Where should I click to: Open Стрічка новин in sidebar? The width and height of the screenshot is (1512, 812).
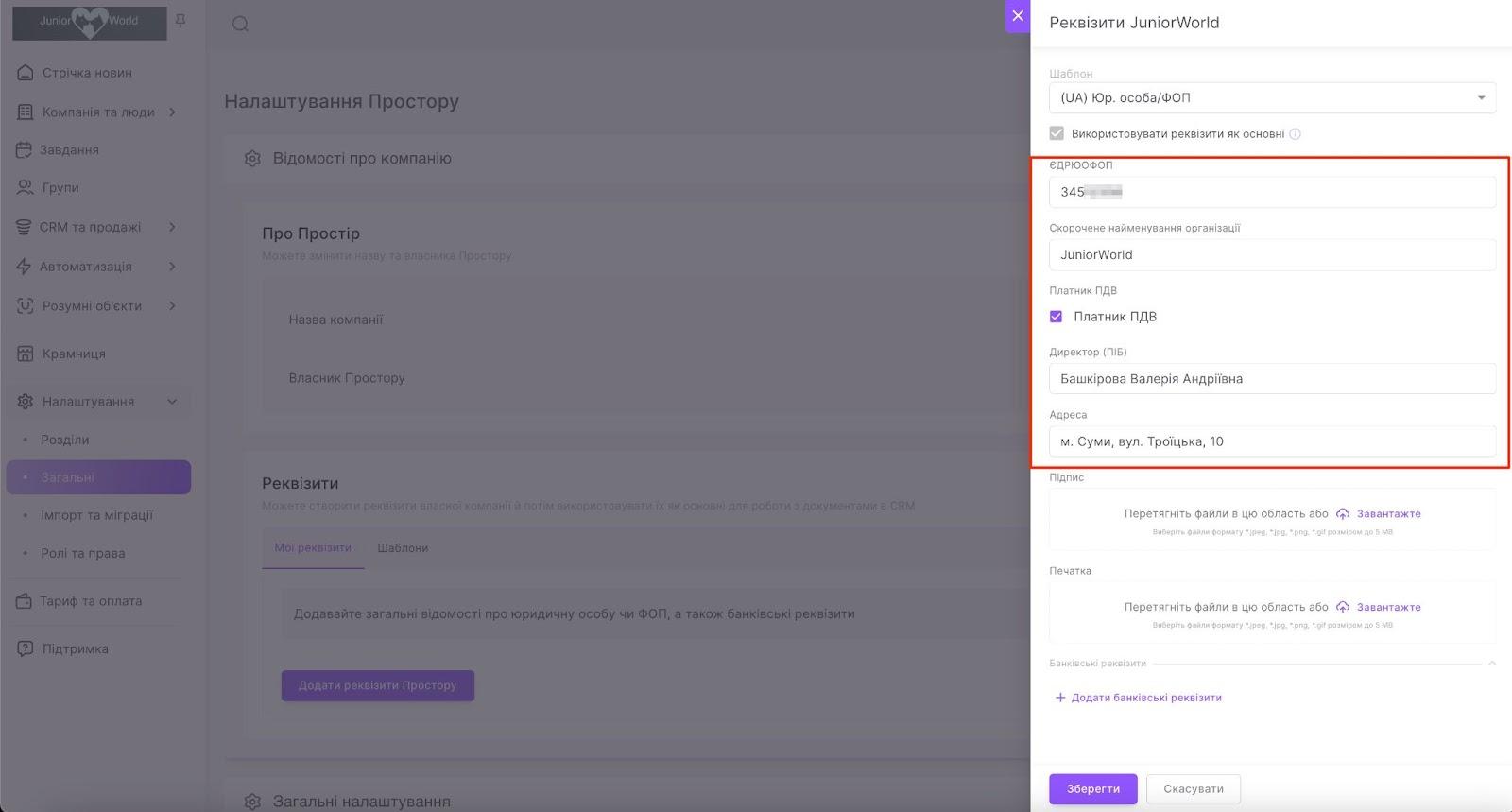tap(87, 73)
